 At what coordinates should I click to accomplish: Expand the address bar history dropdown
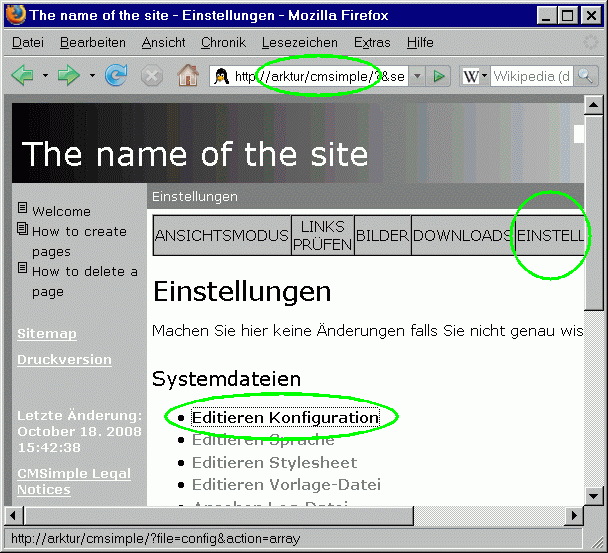[417, 76]
